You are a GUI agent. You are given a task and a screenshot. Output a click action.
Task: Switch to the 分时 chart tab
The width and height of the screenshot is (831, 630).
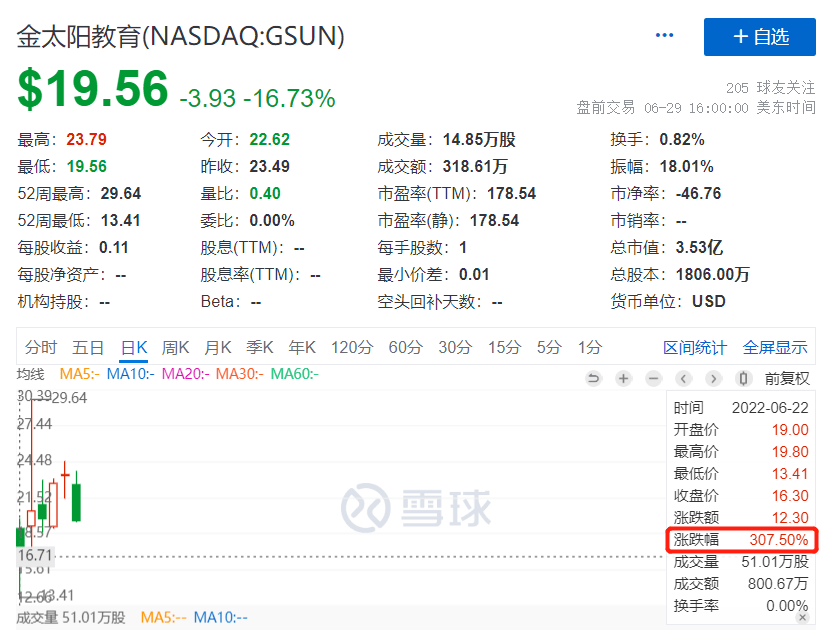(41, 347)
